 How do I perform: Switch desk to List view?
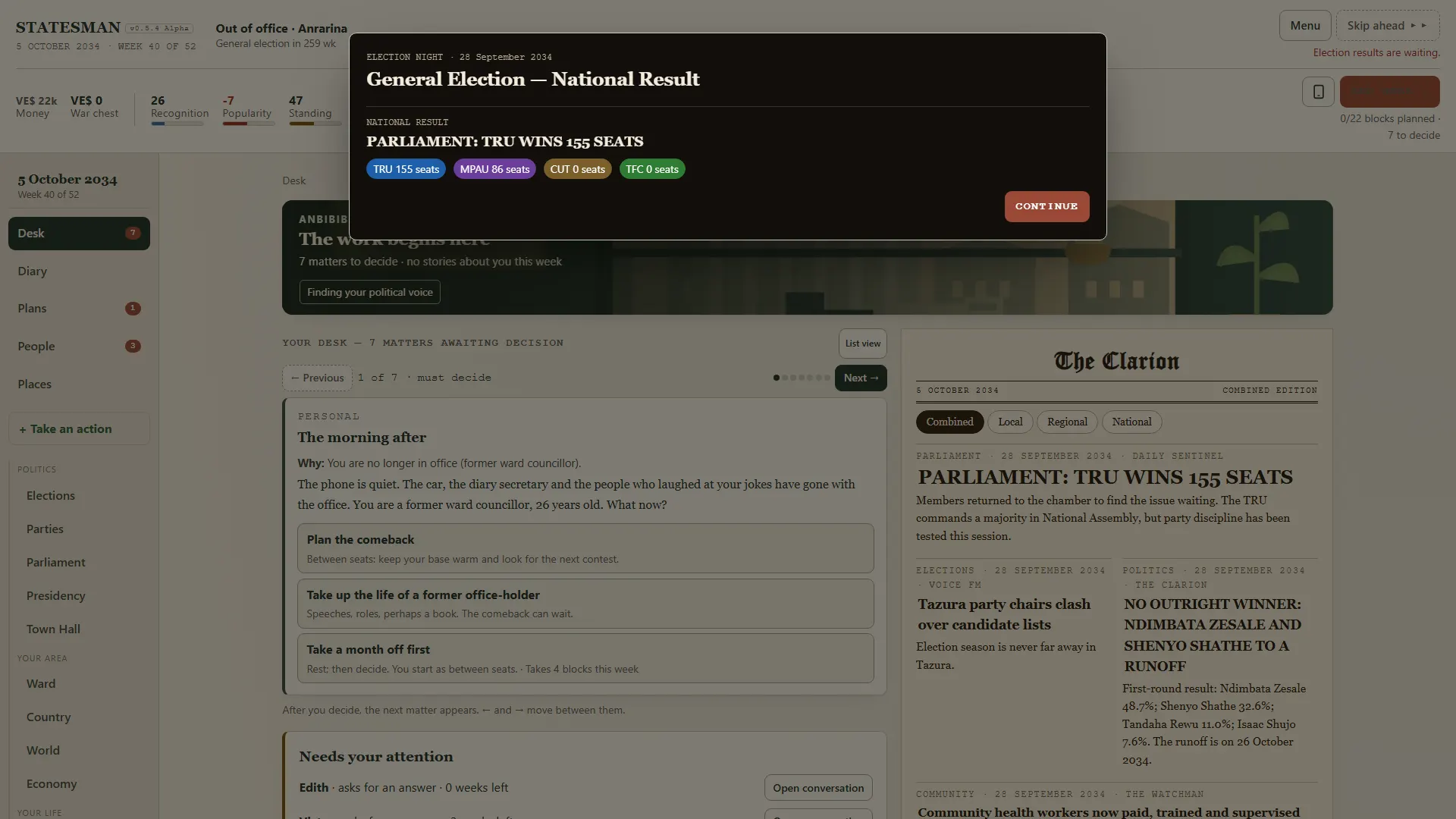[x=863, y=344]
